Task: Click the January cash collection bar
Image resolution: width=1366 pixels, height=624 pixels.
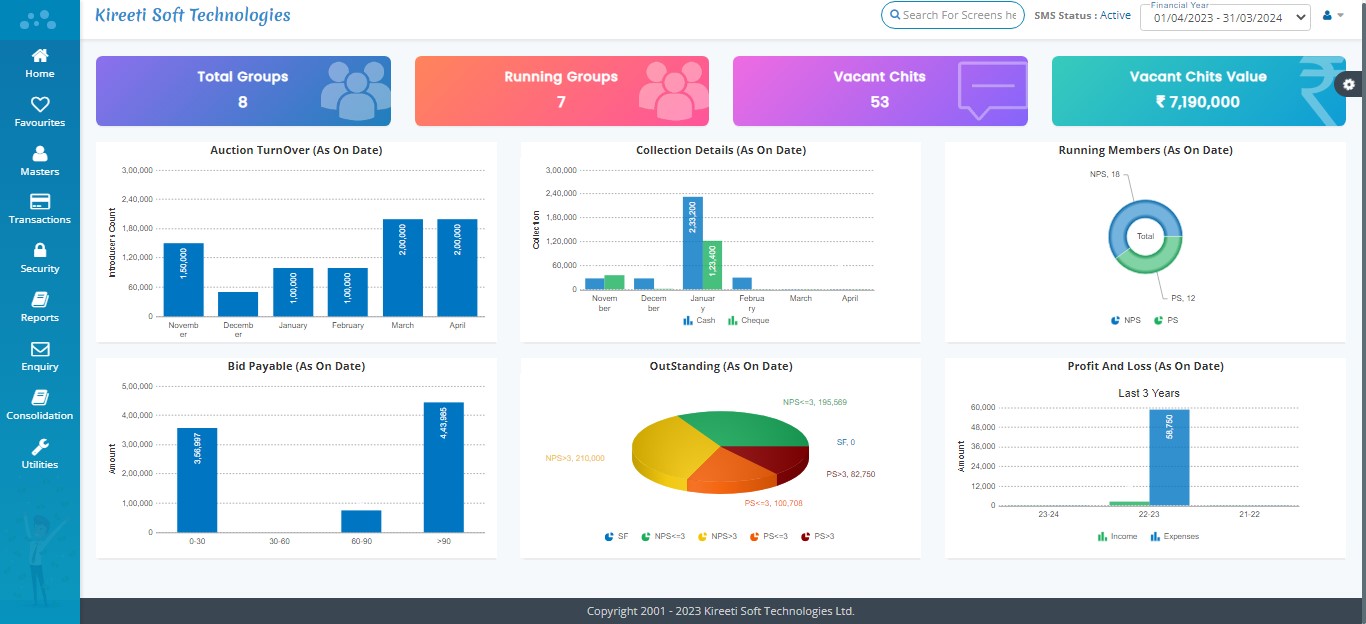Action: [692, 243]
